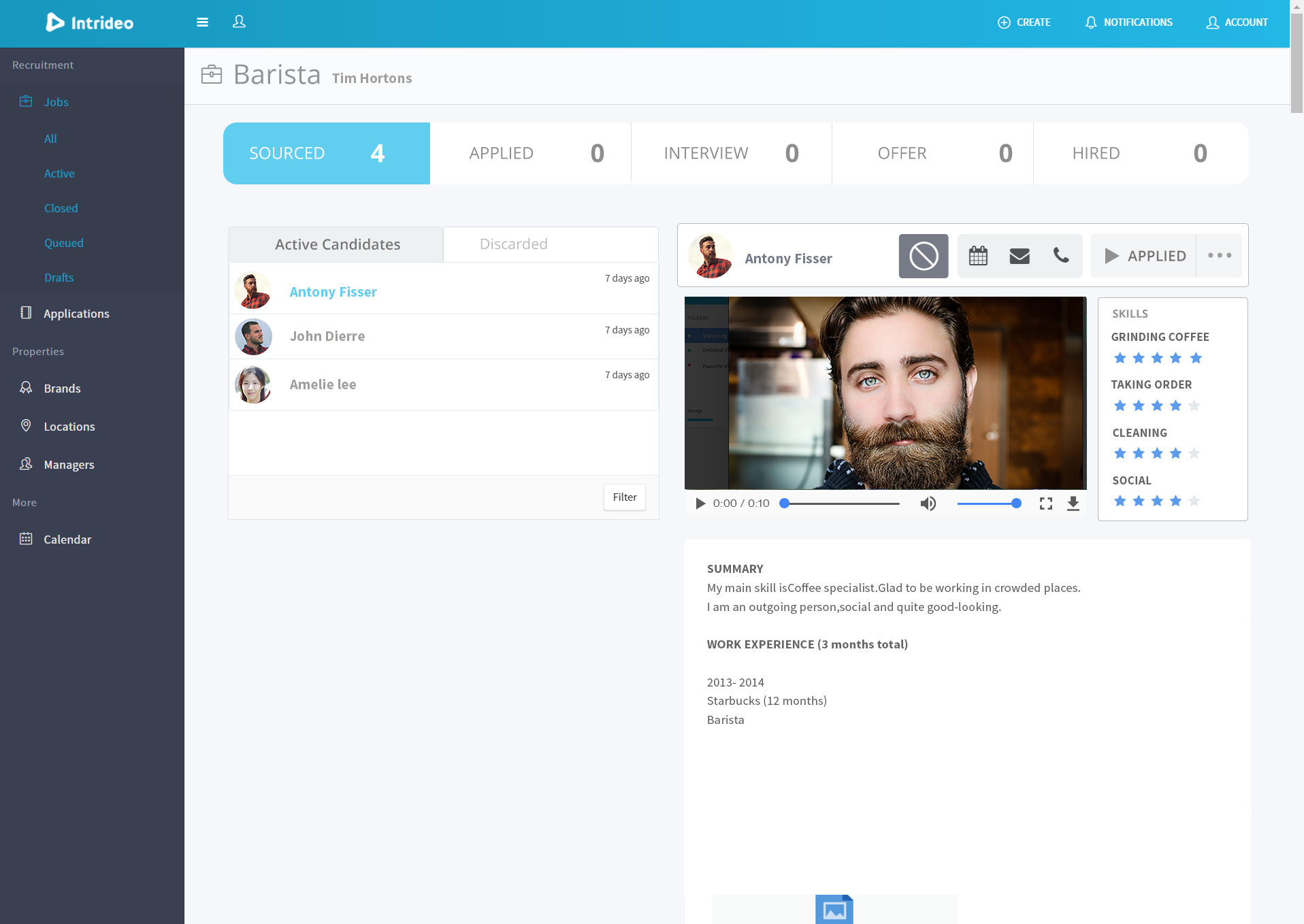The image size is (1304, 924).
Task: Download the candidate video
Action: 1073,504
